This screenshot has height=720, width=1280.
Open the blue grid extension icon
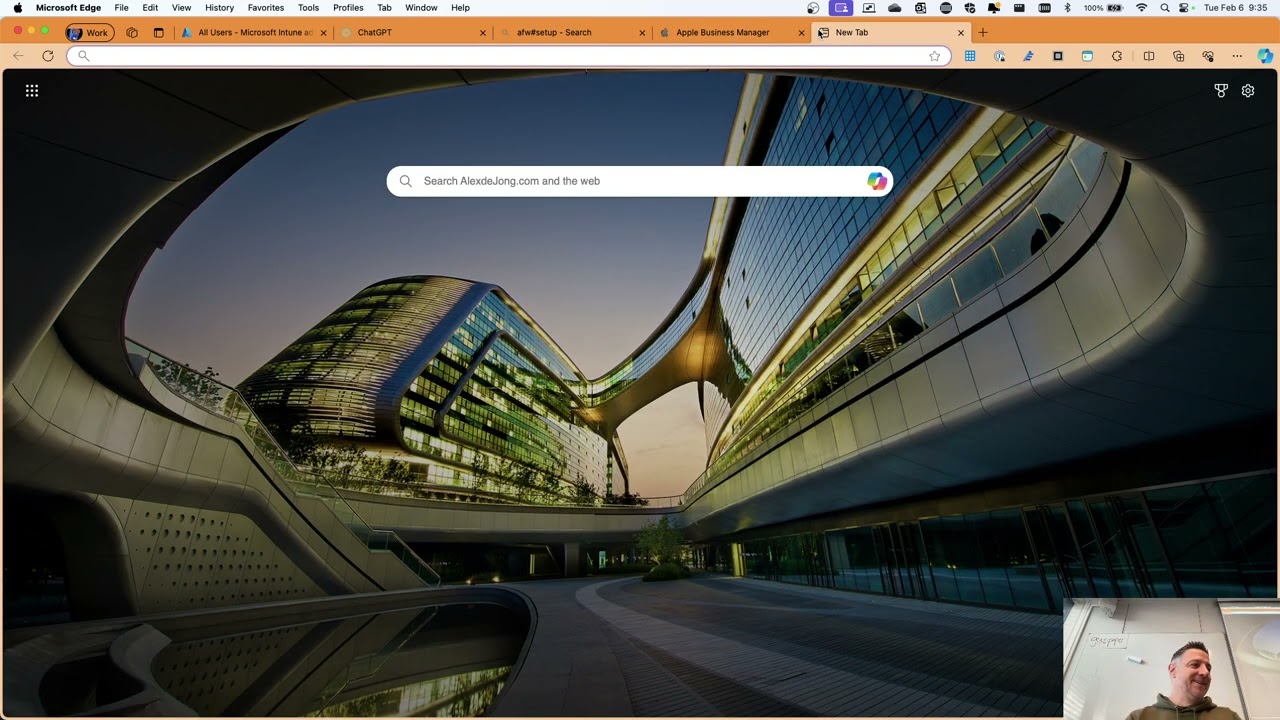[x=970, y=56]
